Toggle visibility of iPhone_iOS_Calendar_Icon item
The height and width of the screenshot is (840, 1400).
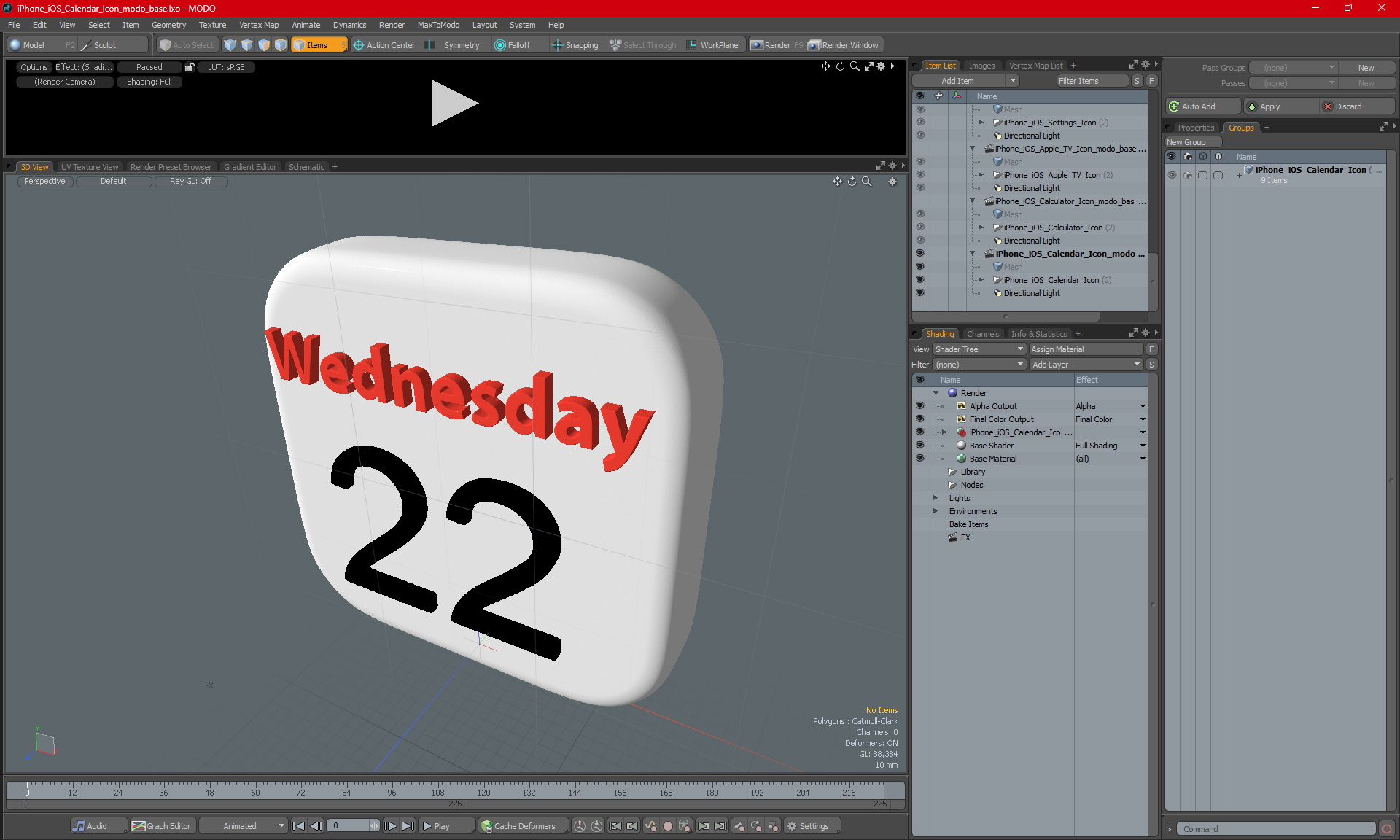click(919, 280)
